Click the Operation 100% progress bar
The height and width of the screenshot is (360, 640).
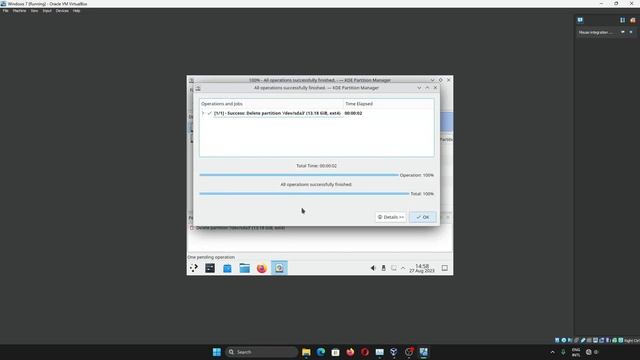(299, 175)
